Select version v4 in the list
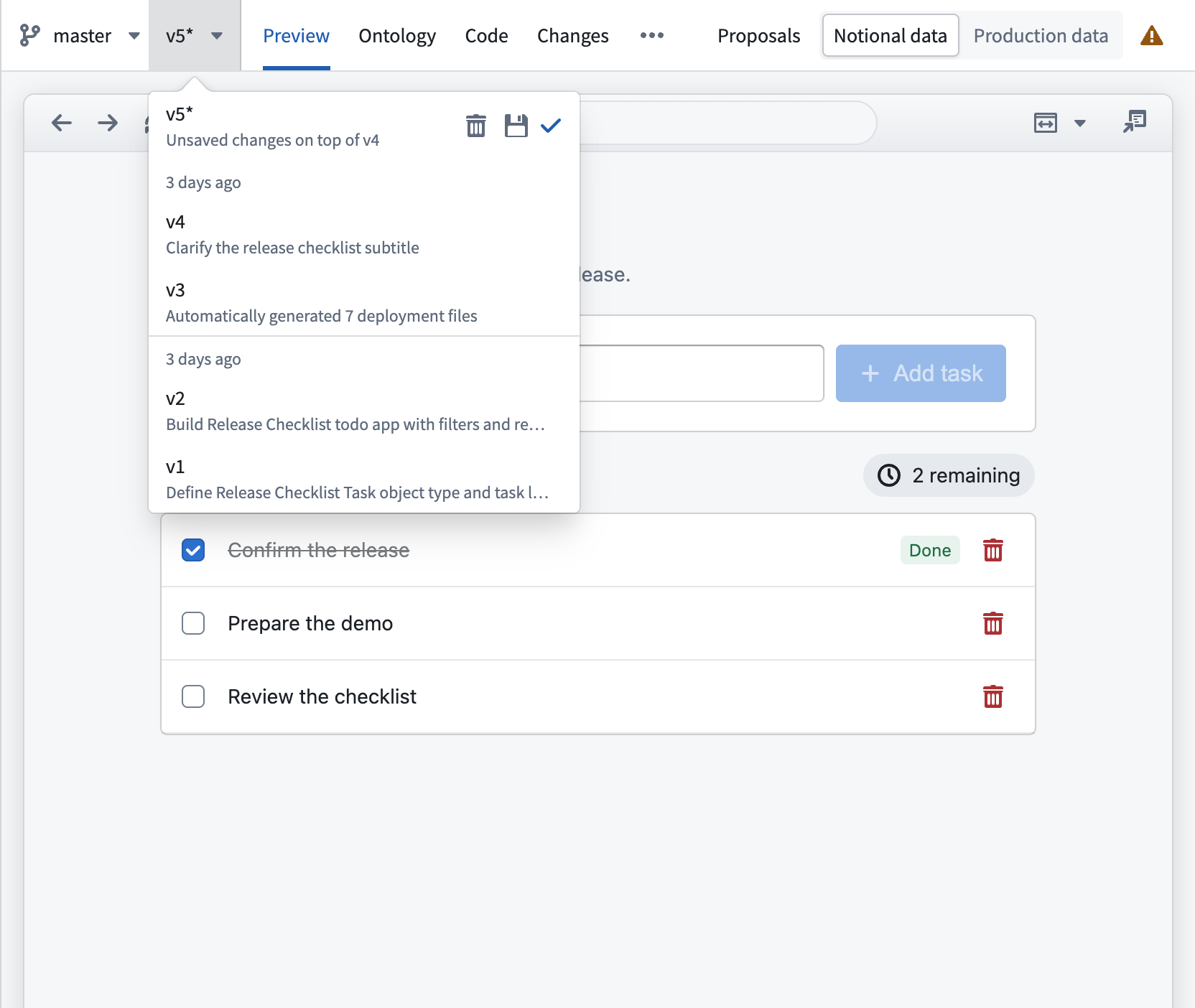 (364, 234)
